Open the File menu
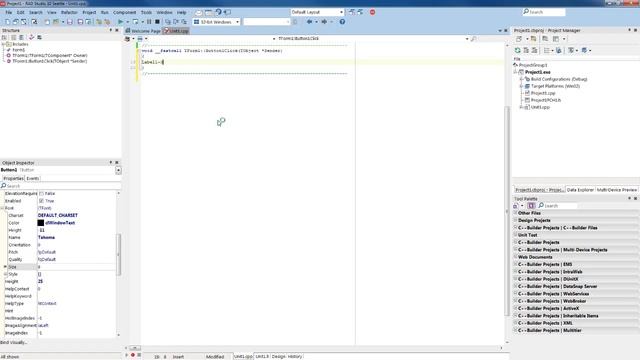 [x=9, y=12]
